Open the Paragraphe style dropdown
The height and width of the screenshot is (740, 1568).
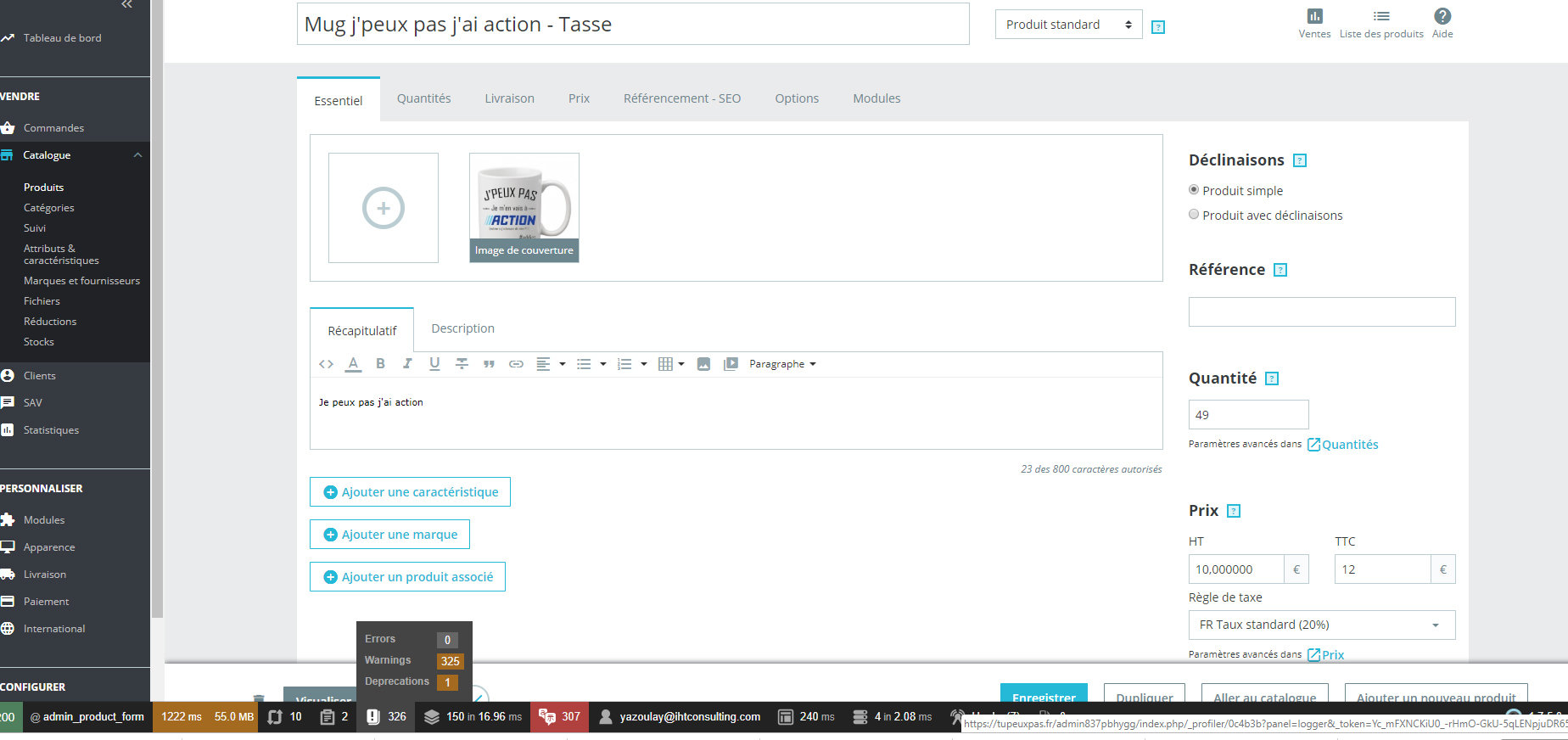[782, 364]
